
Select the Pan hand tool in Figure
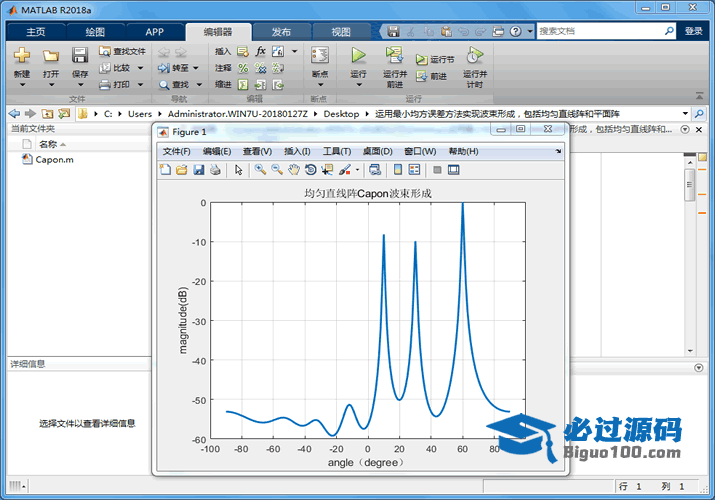(x=294, y=170)
